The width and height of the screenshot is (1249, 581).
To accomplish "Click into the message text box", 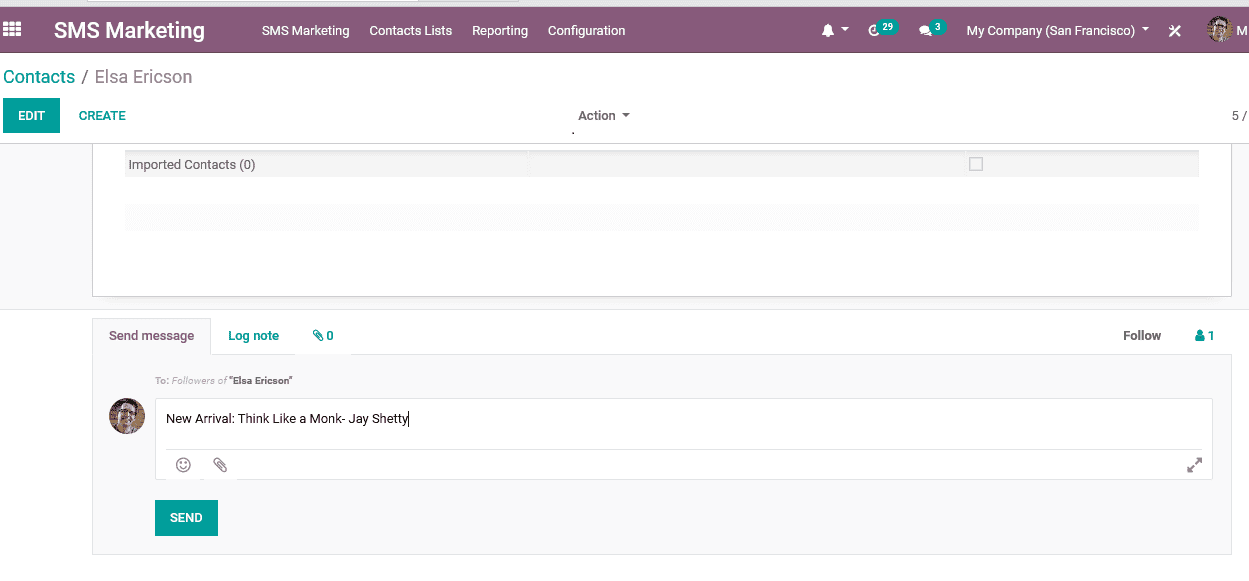I will coord(683,423).
